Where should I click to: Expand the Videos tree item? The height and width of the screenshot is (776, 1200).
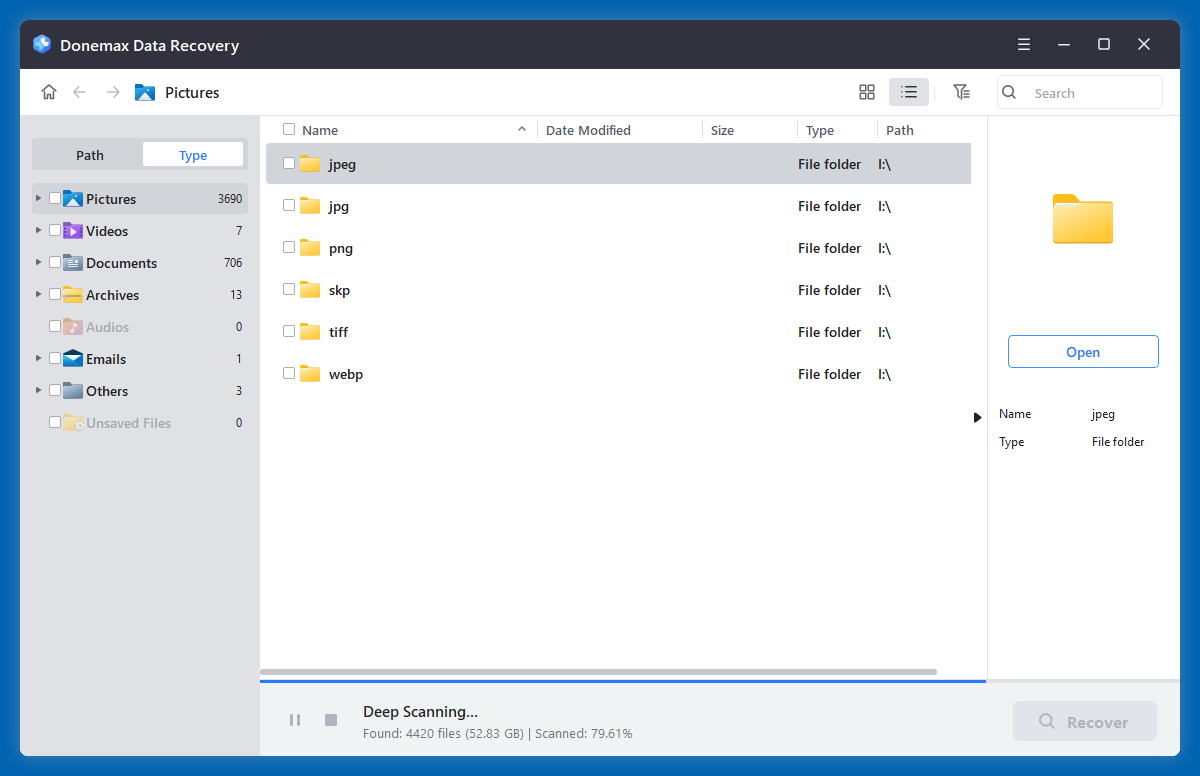point(38,230)
